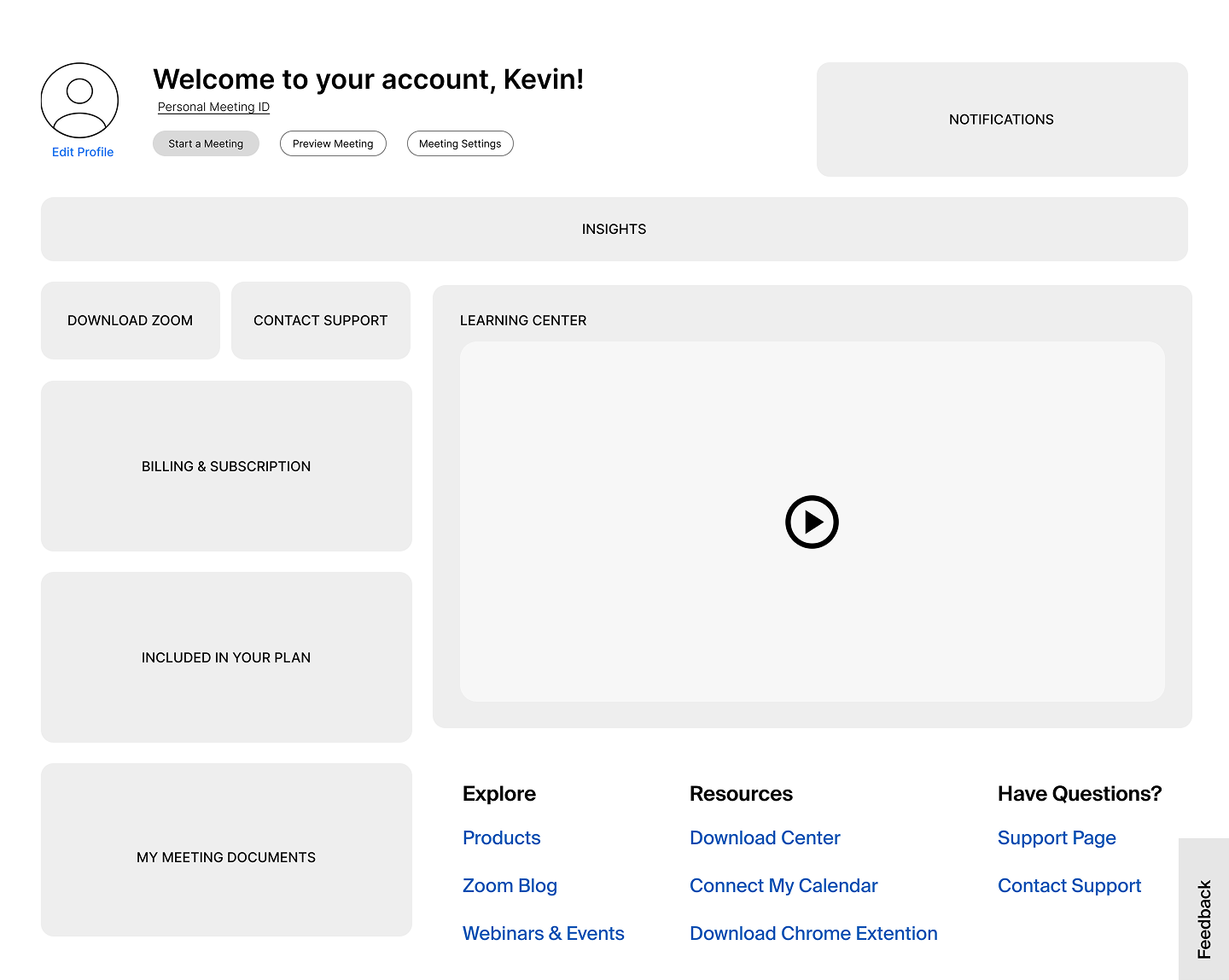Open the Products link under Explore
The image size is (1229, 980).
tap(502, 837)
